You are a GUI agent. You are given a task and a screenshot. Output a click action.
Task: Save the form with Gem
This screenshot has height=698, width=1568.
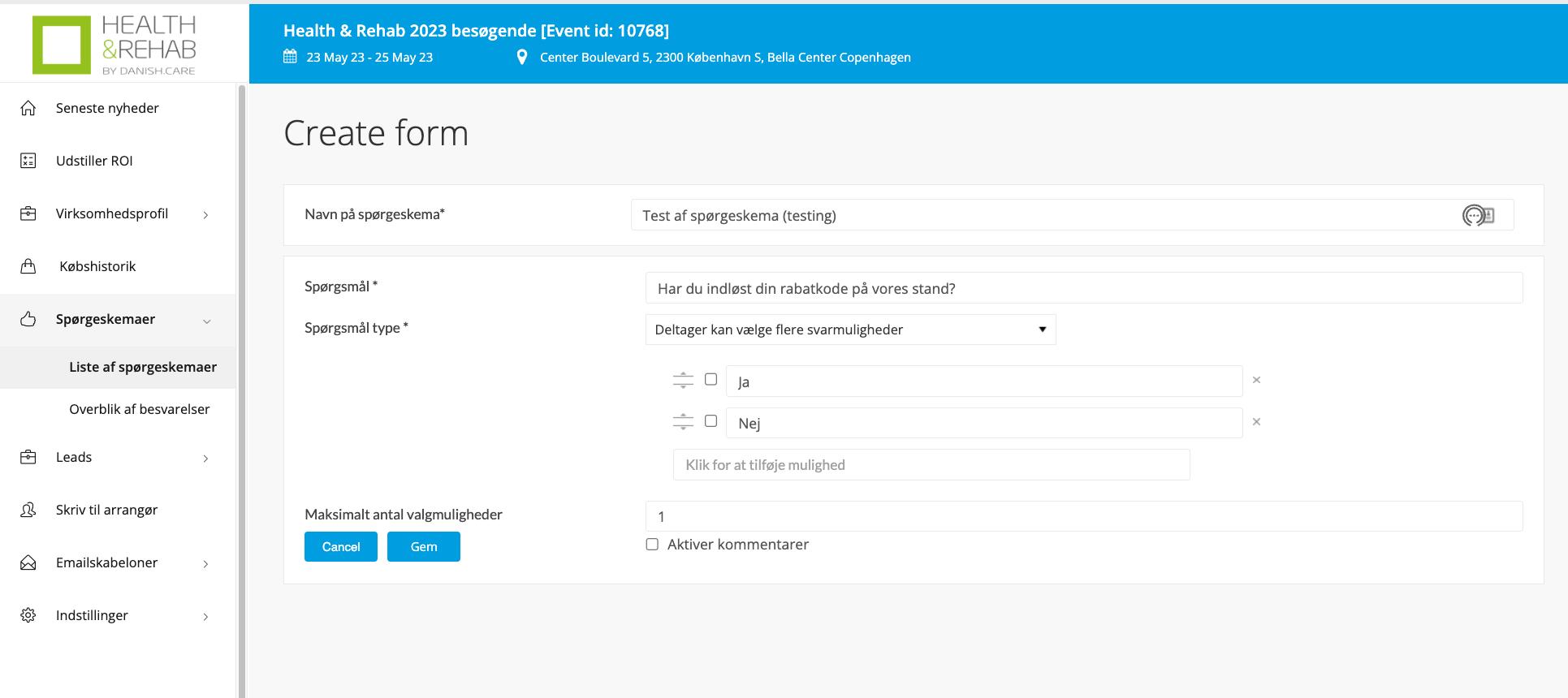tap(424, 546)
